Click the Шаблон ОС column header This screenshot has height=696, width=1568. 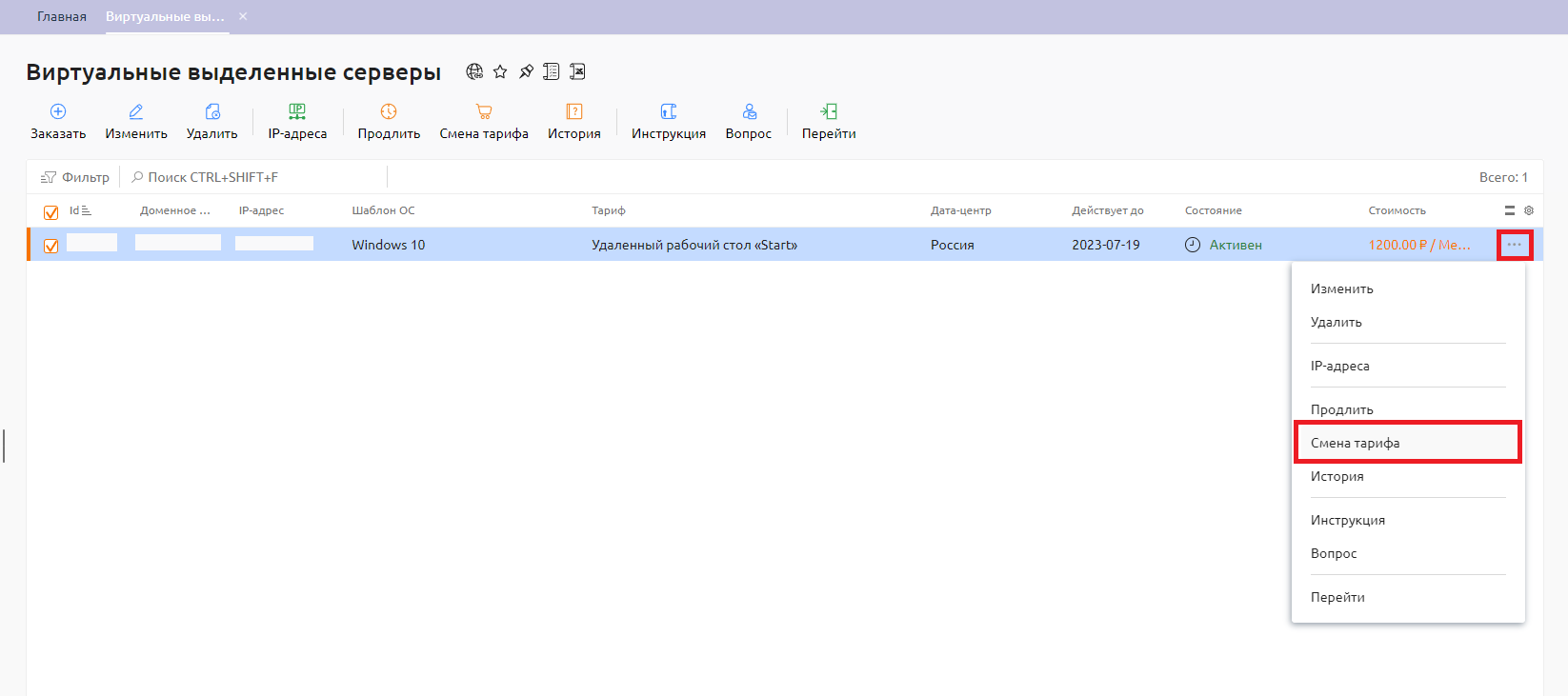coord(383,210)
